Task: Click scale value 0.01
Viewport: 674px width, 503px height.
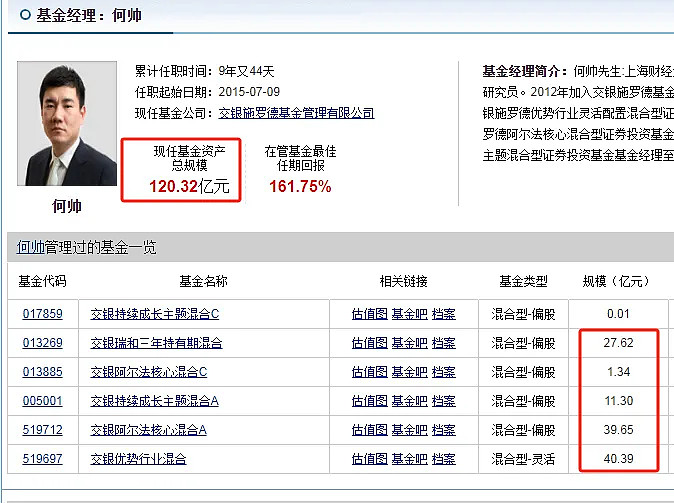Action: pos(618,314)
